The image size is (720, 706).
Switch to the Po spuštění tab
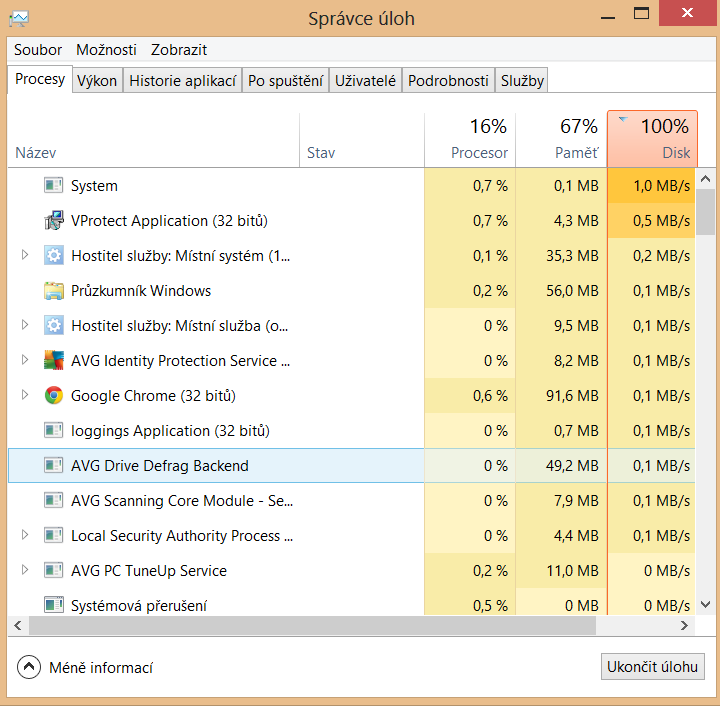[x=285, y=81]
